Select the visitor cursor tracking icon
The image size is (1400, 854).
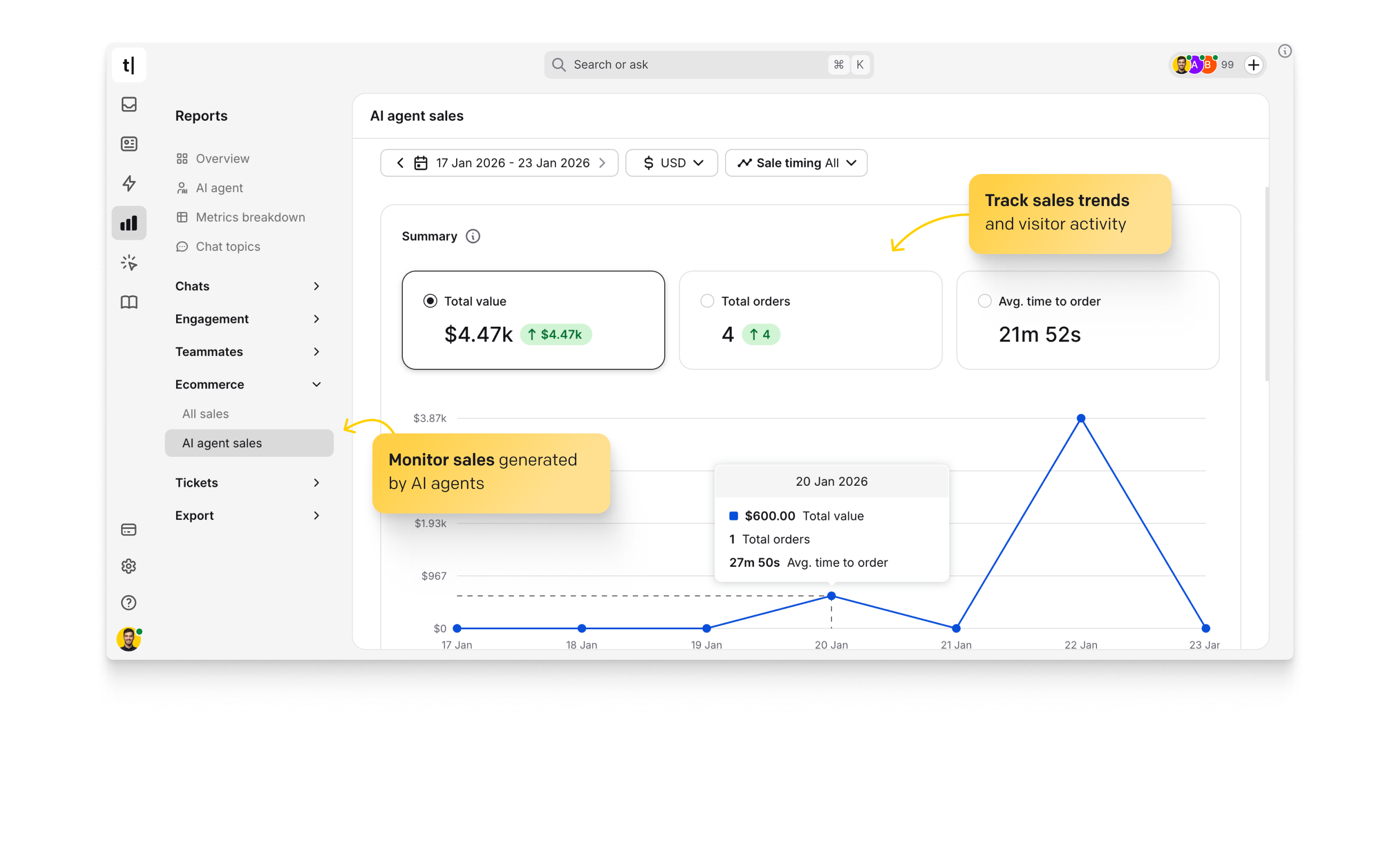click(x=129, y=262)
